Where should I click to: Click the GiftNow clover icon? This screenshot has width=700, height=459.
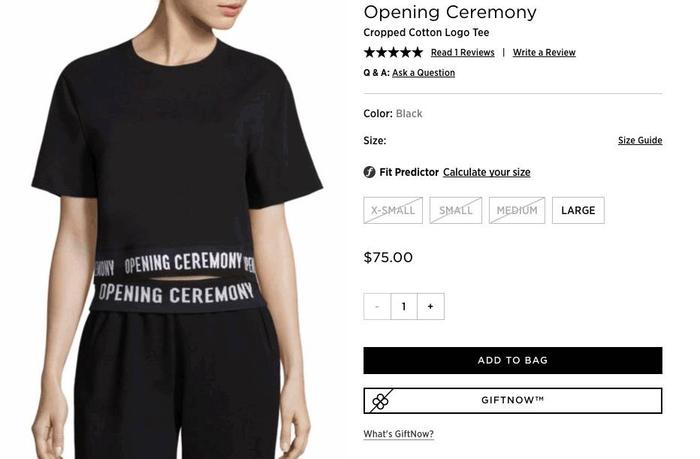click(380, 401)
